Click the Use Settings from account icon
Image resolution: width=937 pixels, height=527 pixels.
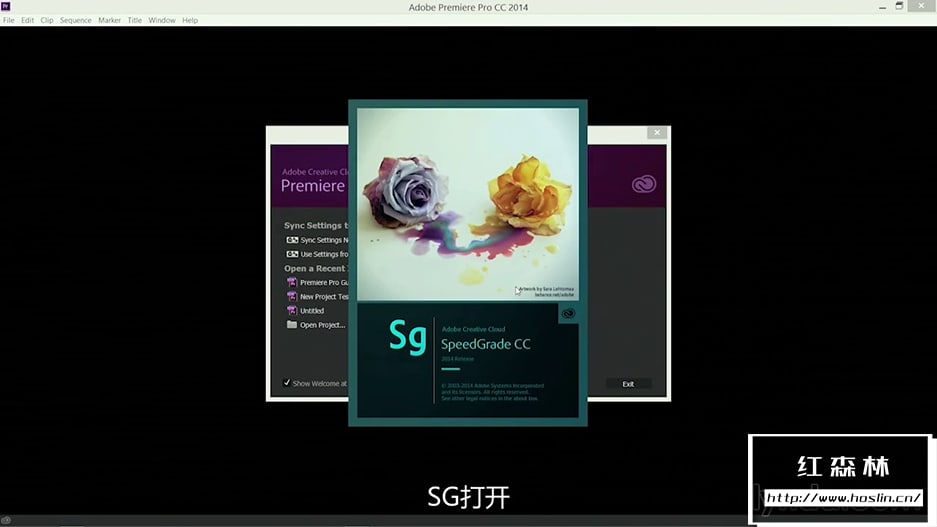pos(292,255)
